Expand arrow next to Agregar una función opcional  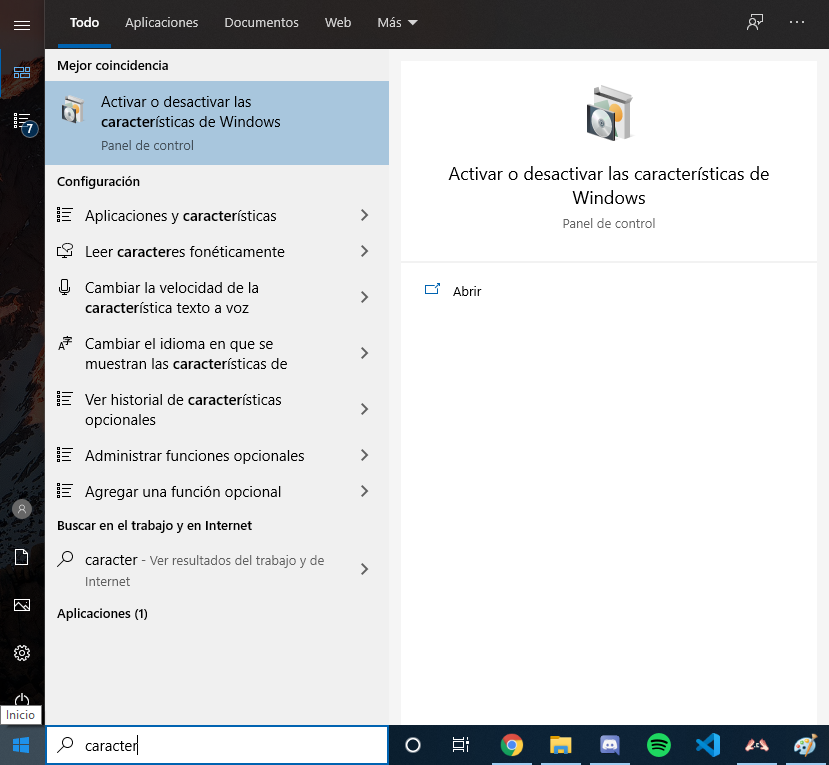364,492
